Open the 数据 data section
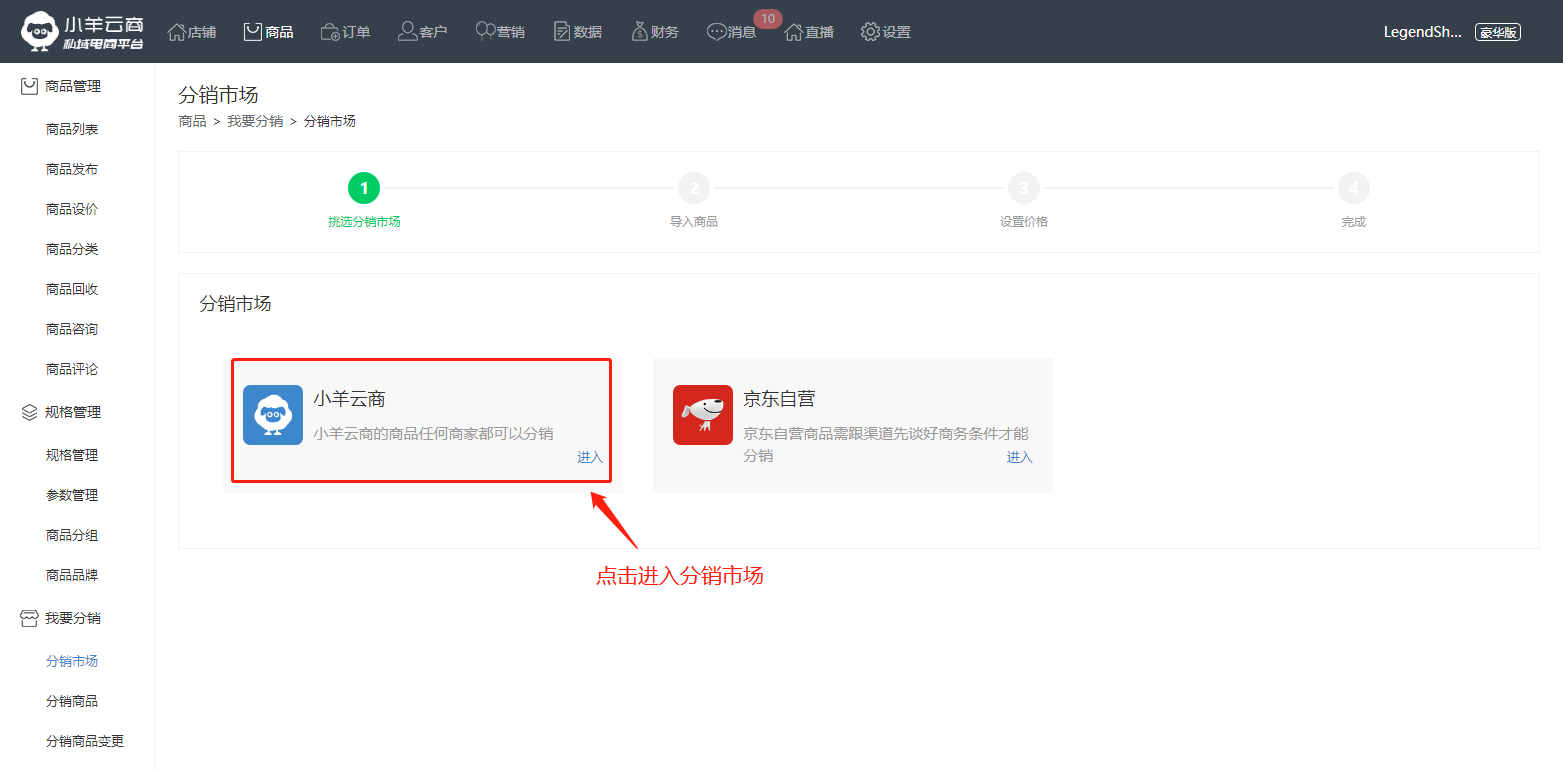This screenshot has width=1563, height=771. click(578, 32)
